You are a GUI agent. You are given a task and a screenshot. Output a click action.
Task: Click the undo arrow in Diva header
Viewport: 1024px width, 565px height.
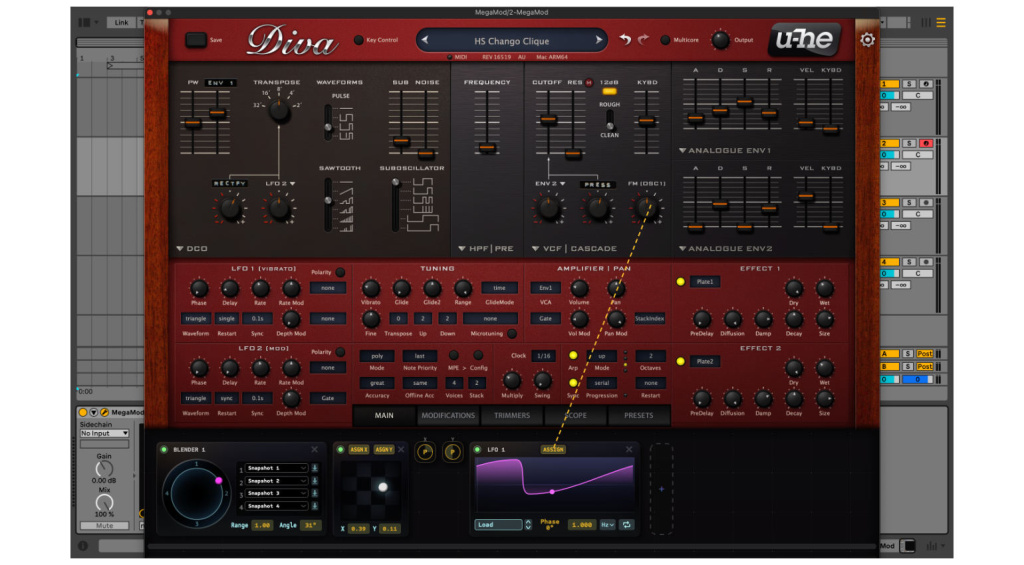pyautogui.click(x=625, y=40)
